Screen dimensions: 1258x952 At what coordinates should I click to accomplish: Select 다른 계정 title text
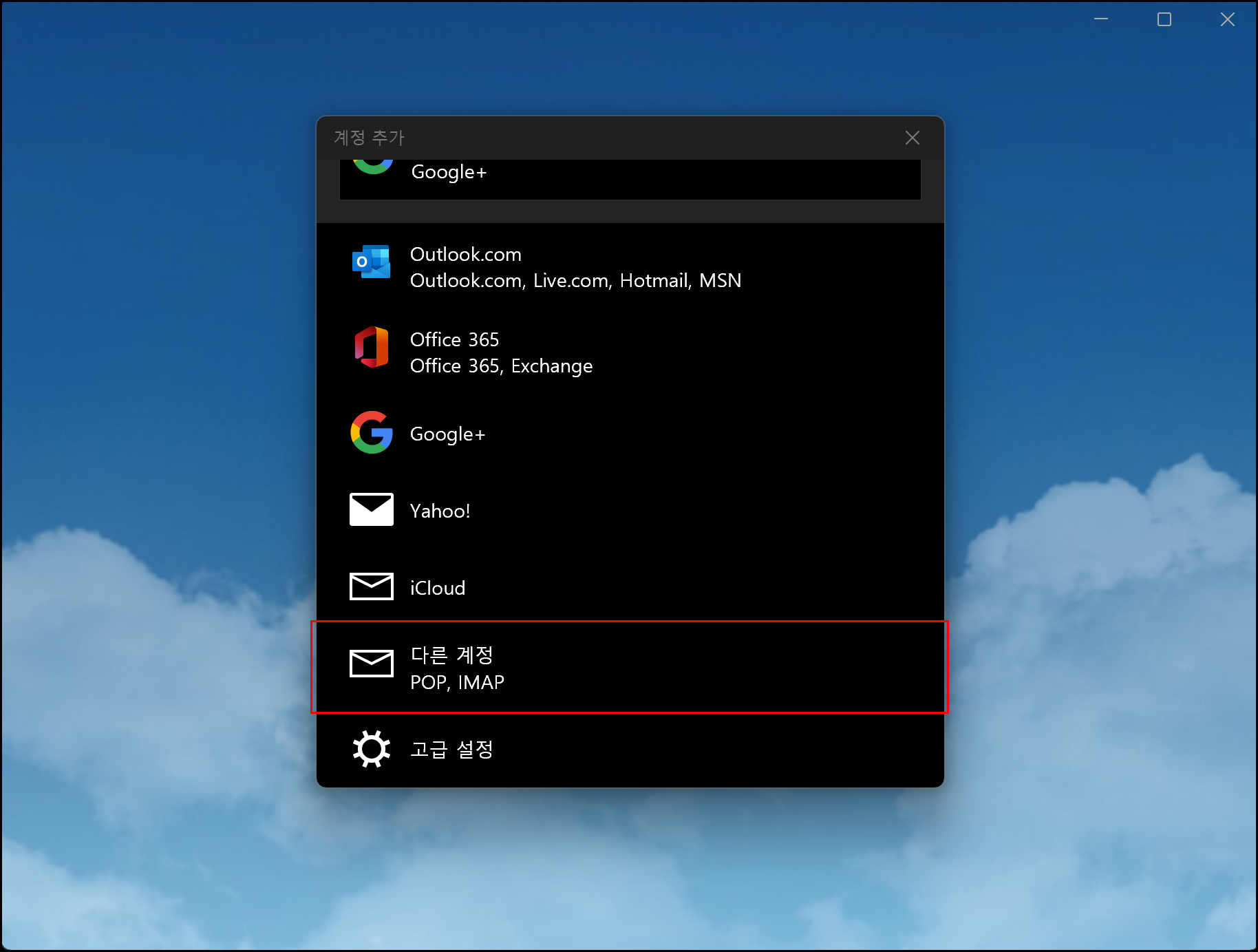(451, 655)
